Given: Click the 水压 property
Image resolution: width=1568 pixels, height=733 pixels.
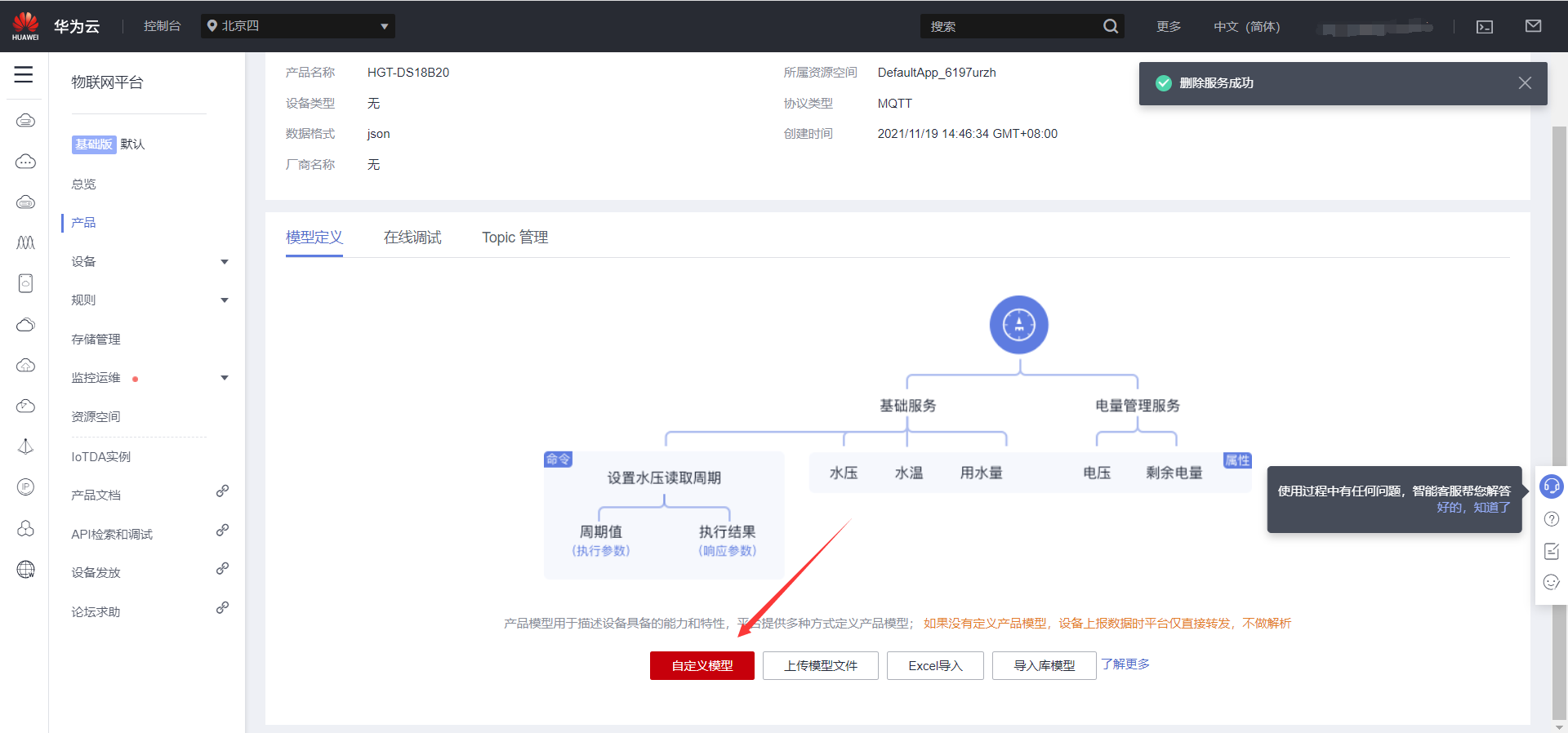Looking at the screenshot, I should click(x=844, y=473).
